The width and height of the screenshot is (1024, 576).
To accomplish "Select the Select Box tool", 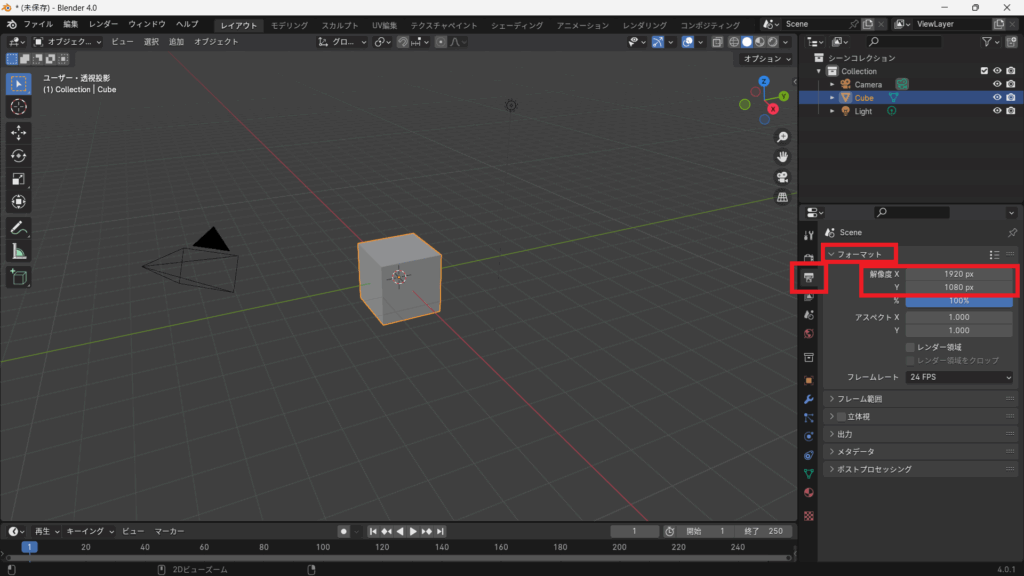I will [x=18, y=84].
